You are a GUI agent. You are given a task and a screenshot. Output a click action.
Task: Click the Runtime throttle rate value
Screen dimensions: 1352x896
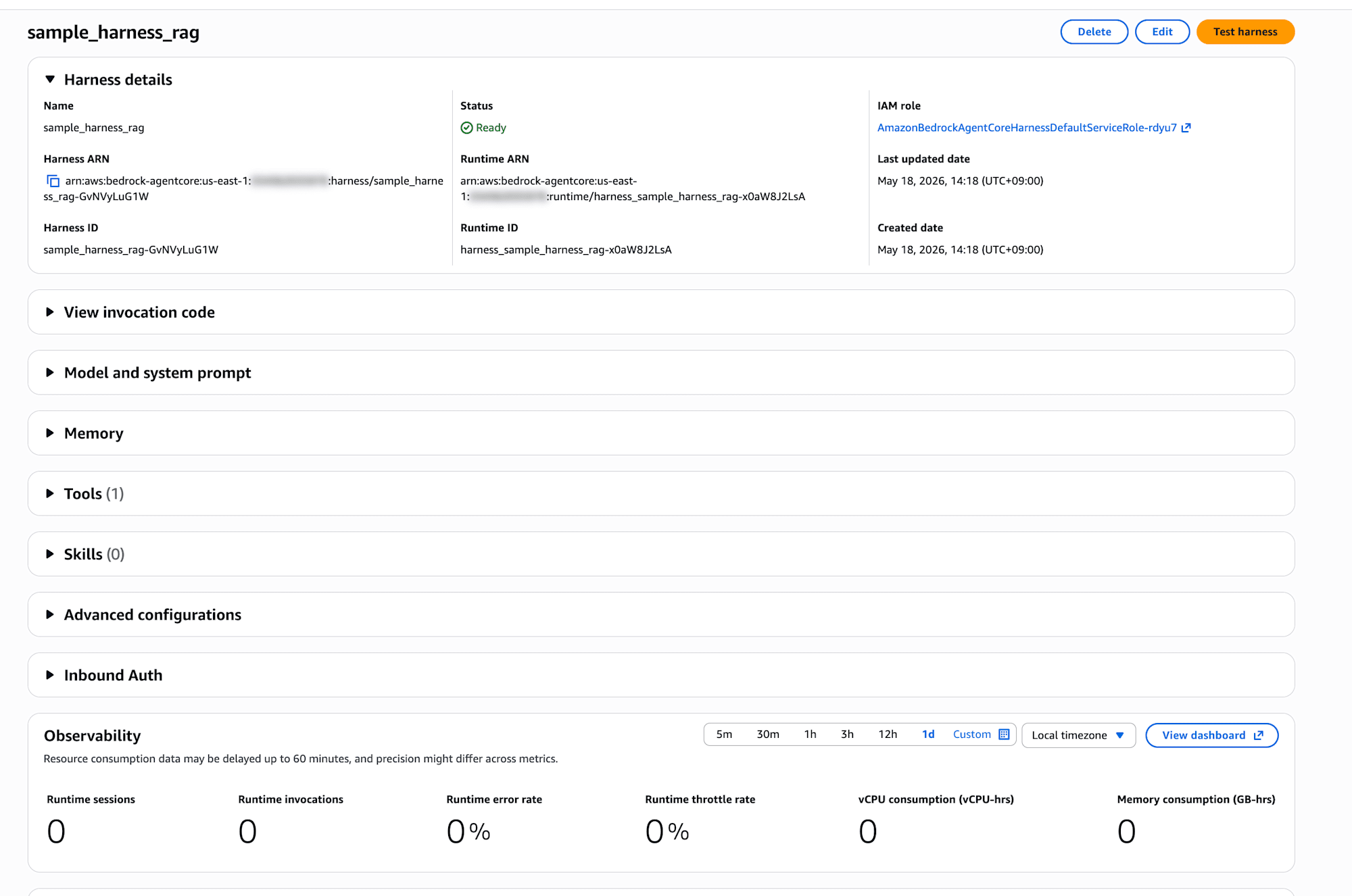click(667, 831)
